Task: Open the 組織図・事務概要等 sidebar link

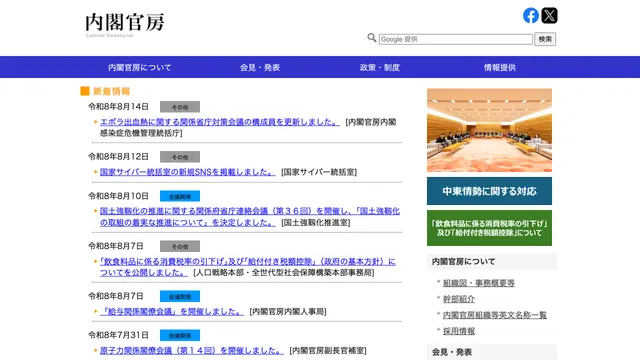Action: pyautogui.click(x=479, y=283)
